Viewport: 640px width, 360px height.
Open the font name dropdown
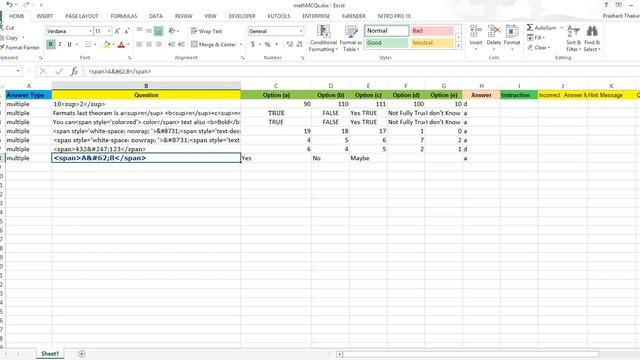[x=90, y=31]
